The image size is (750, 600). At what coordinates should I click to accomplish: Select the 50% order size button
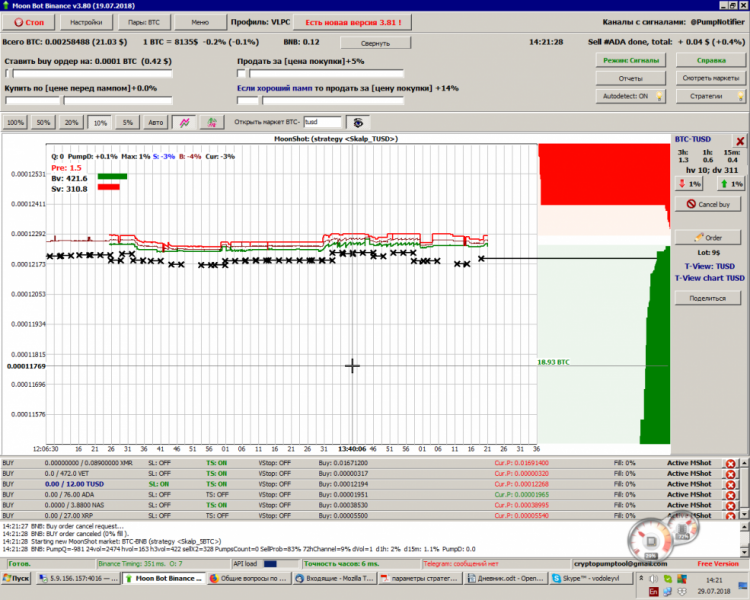click(43, 122)
